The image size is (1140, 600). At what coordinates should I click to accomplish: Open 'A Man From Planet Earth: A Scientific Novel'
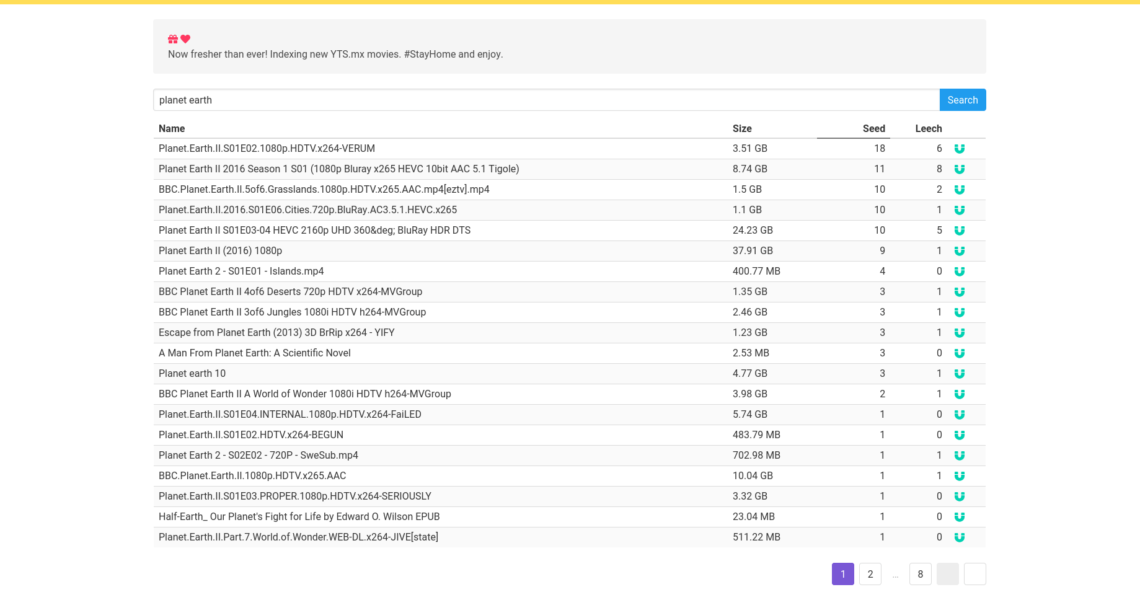[254, 353]
